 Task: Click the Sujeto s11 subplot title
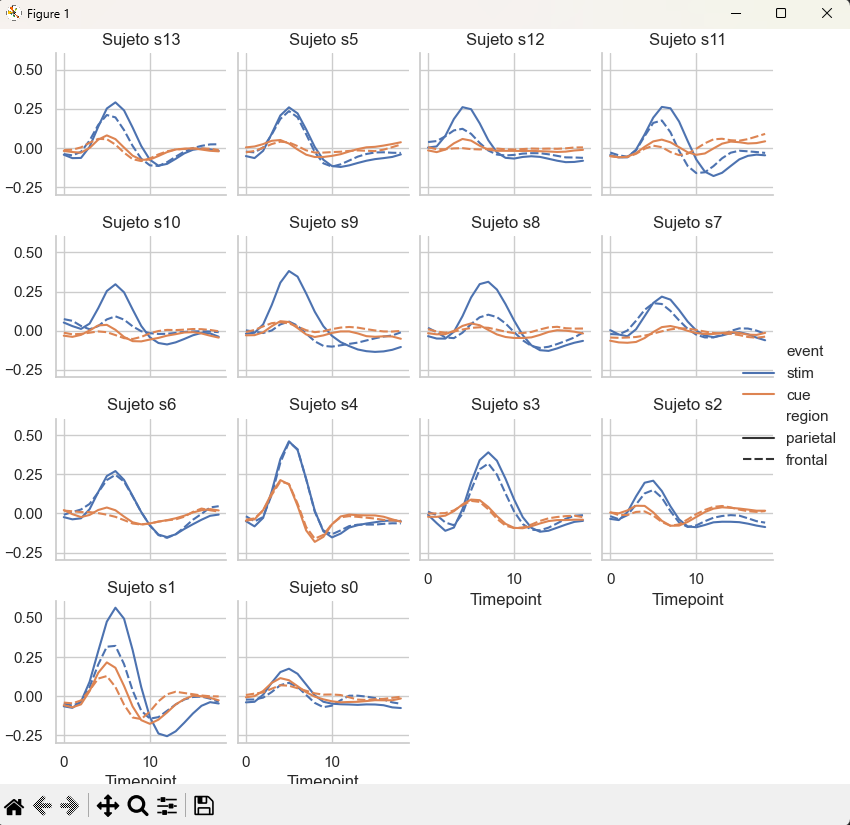pyautogui.click(x=687, y=40)
